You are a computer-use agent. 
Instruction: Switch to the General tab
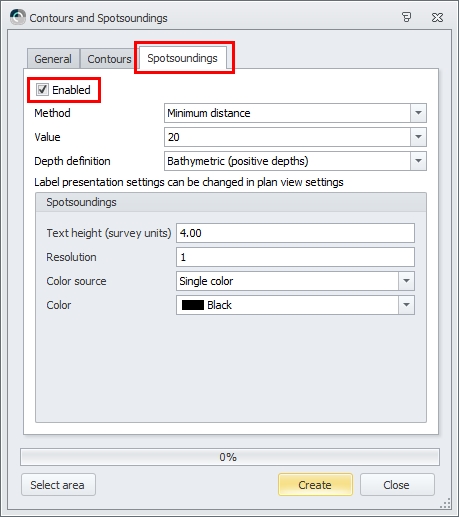tap(53, 59)
